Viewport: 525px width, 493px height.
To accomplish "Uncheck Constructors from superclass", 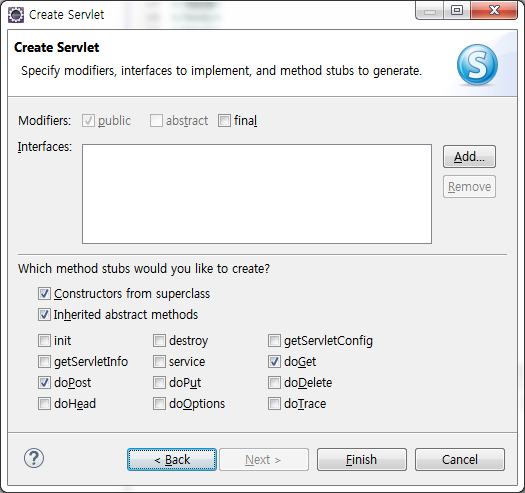I will tap(44, 294).
